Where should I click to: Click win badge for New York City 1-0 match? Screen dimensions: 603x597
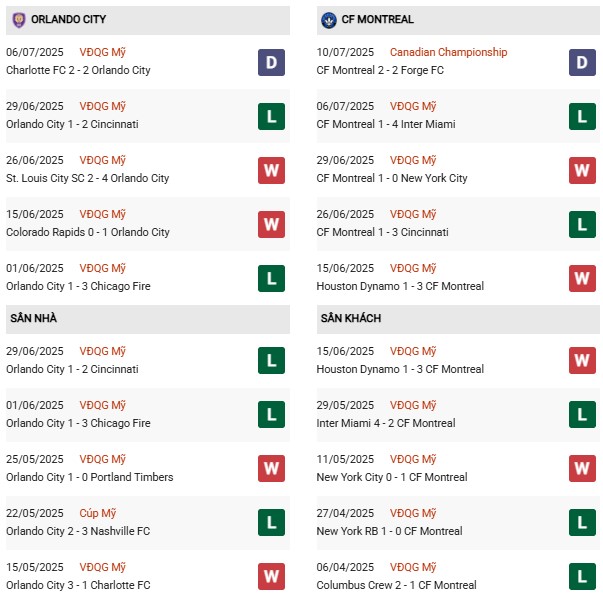point(582,170)
